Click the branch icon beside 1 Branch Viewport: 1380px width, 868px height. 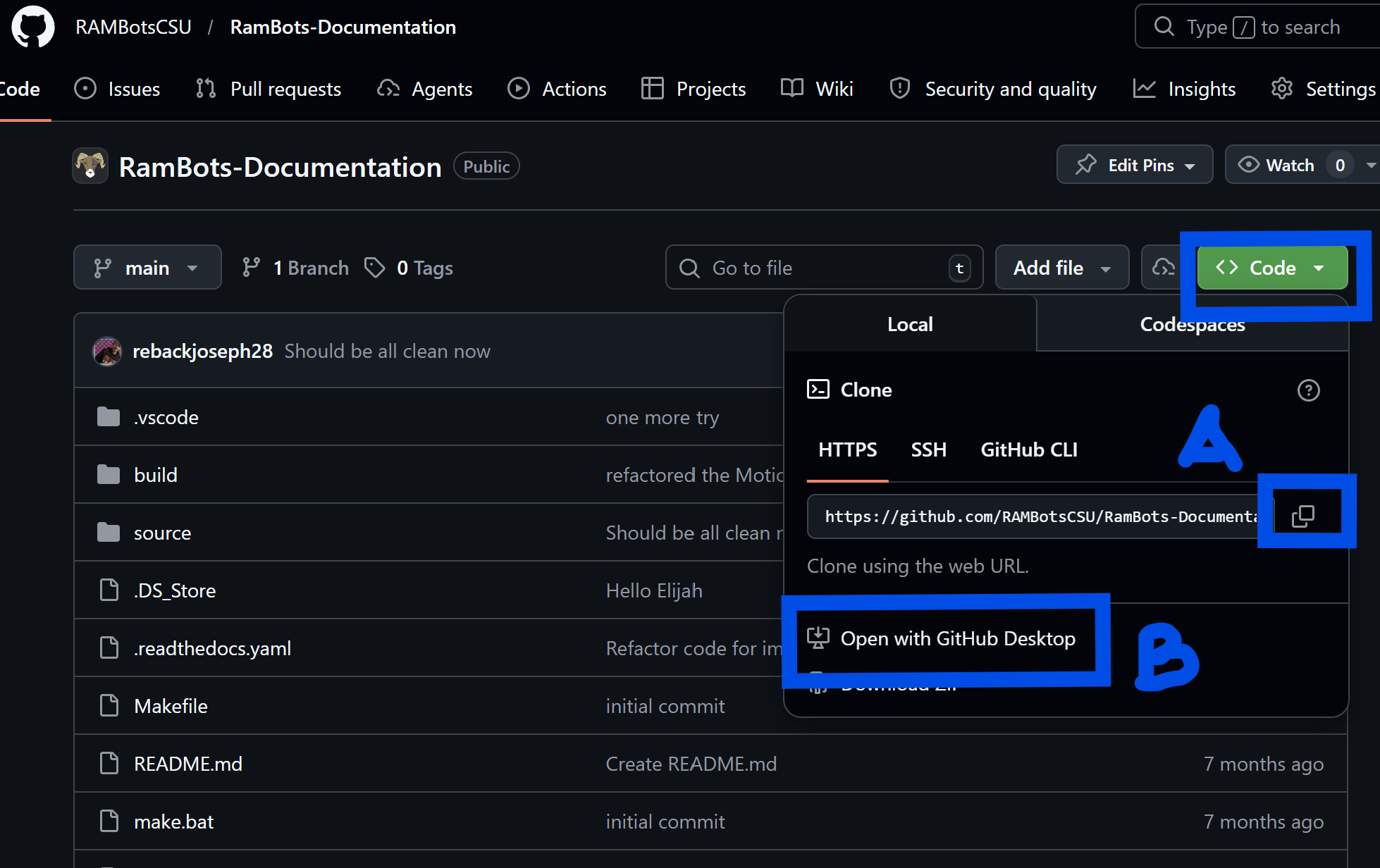(x=251, y=268)
